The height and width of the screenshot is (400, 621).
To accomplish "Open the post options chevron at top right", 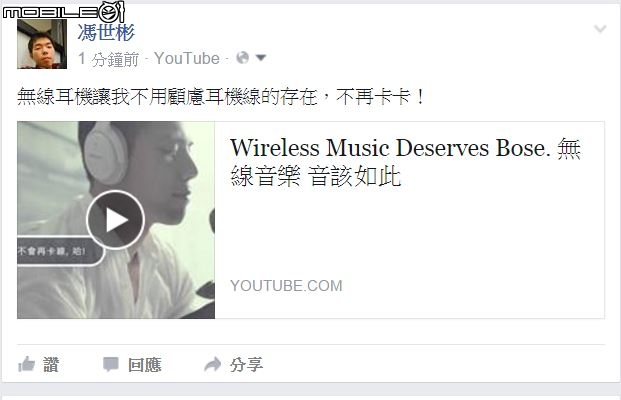I will [x=600, y=29].
